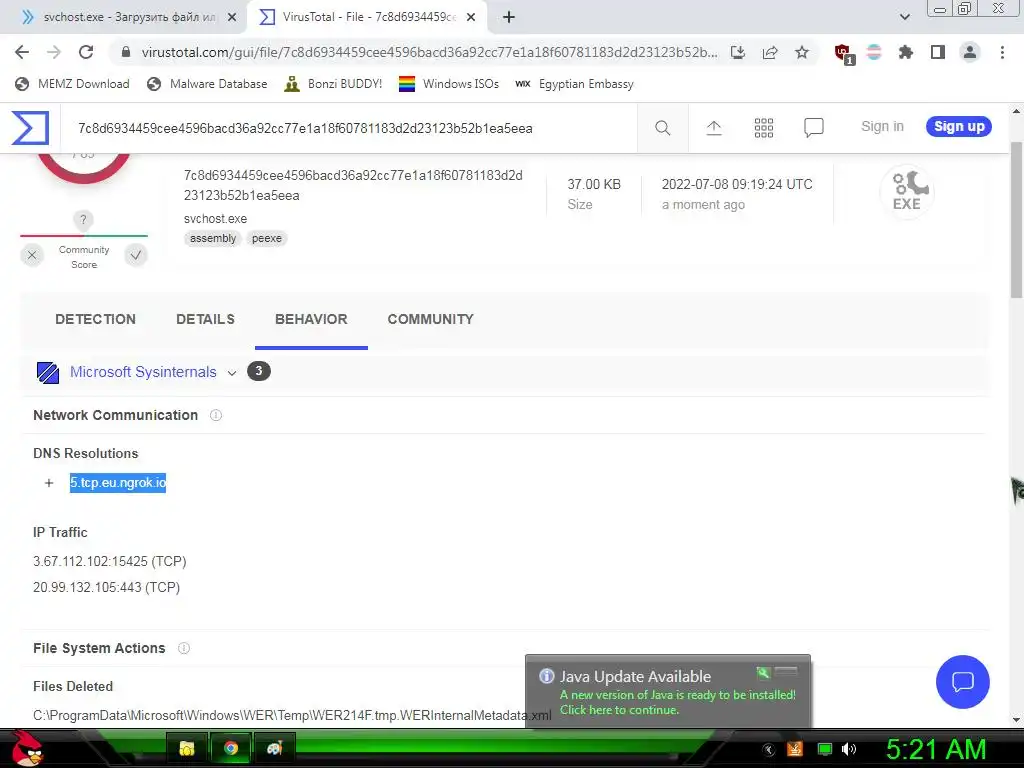Click the Angry Birds start button

(x=27, y=748)
